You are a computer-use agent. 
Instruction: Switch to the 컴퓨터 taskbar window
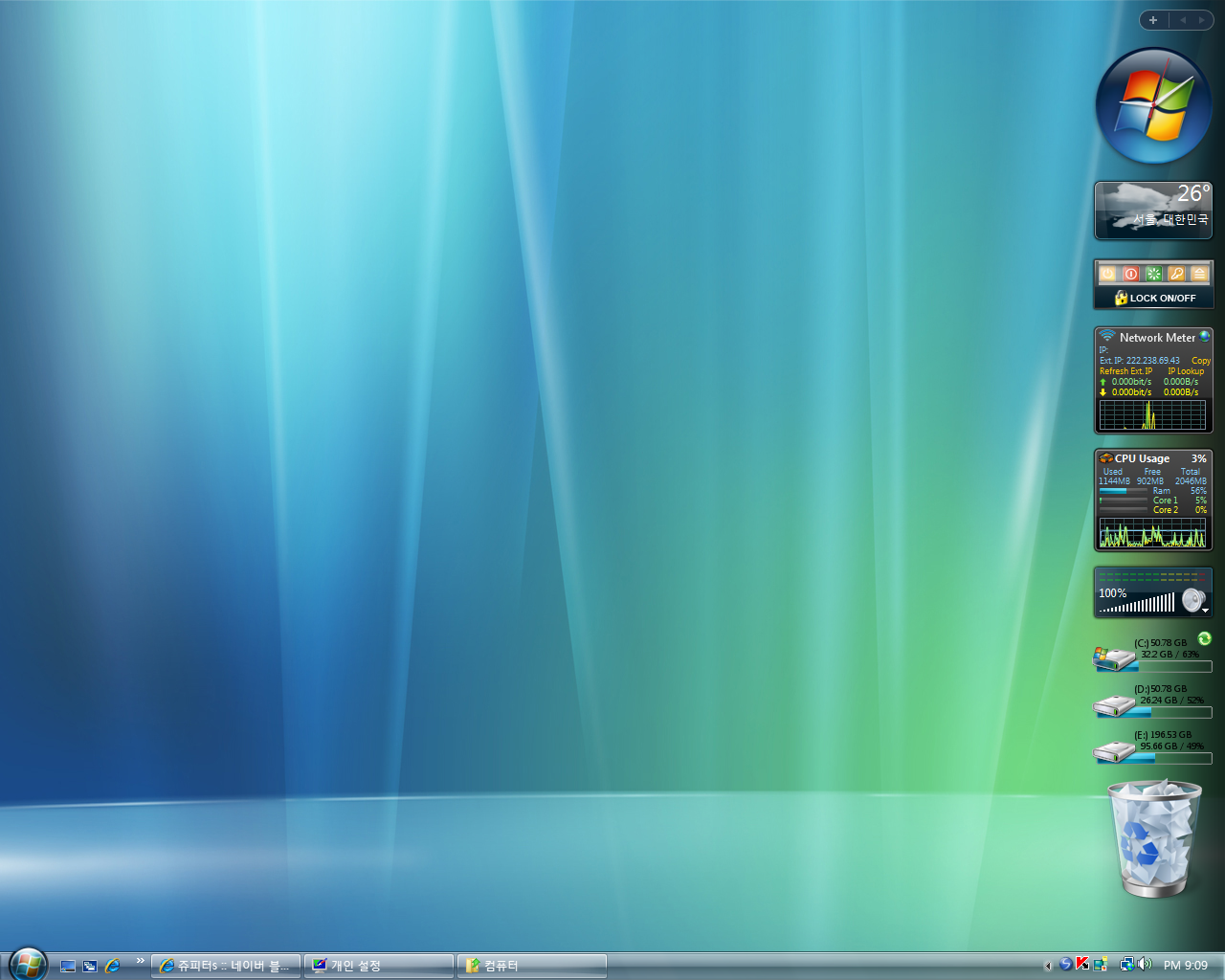tap(532, 966)
